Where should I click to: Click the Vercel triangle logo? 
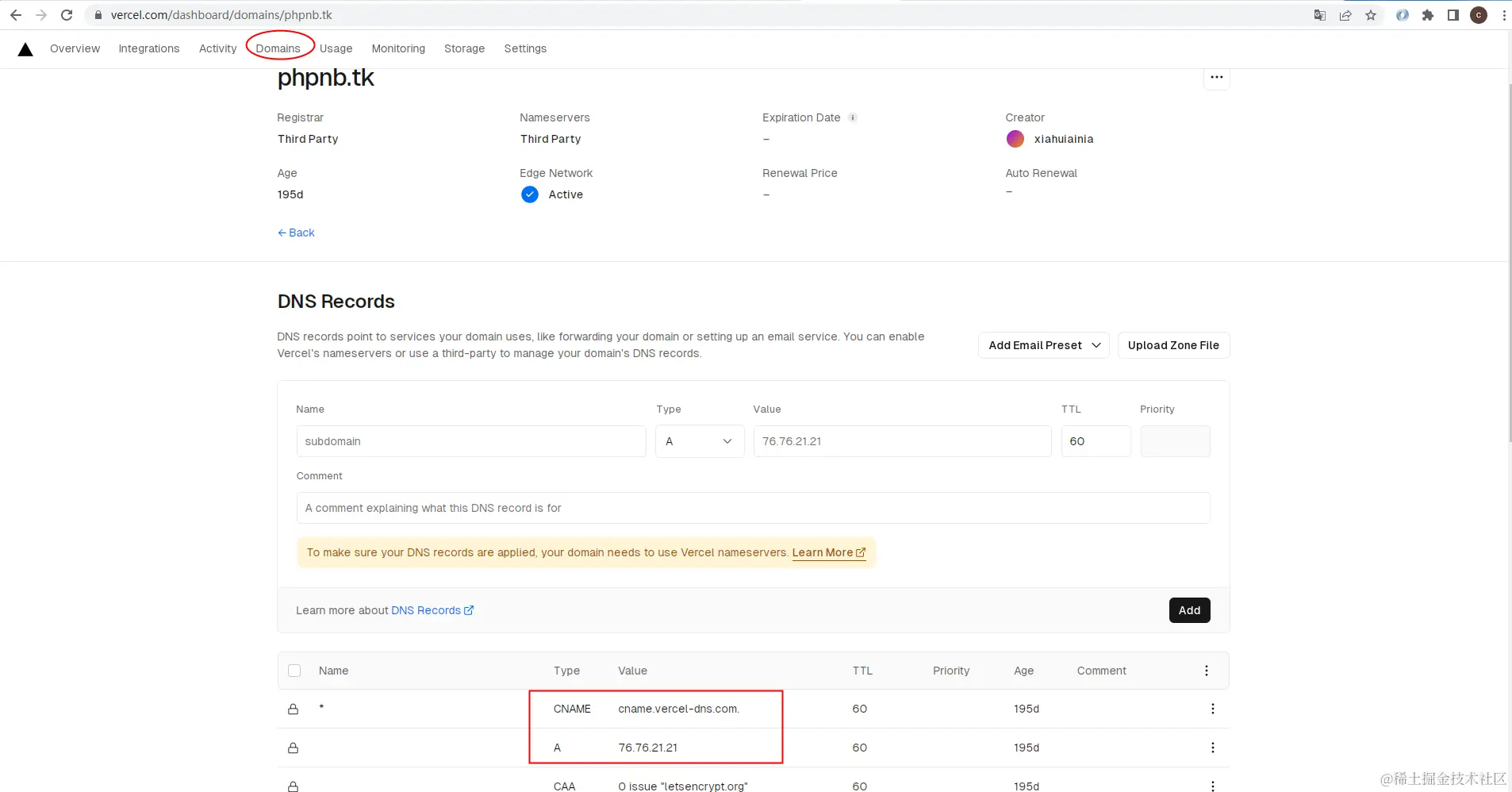coord(25,50)
